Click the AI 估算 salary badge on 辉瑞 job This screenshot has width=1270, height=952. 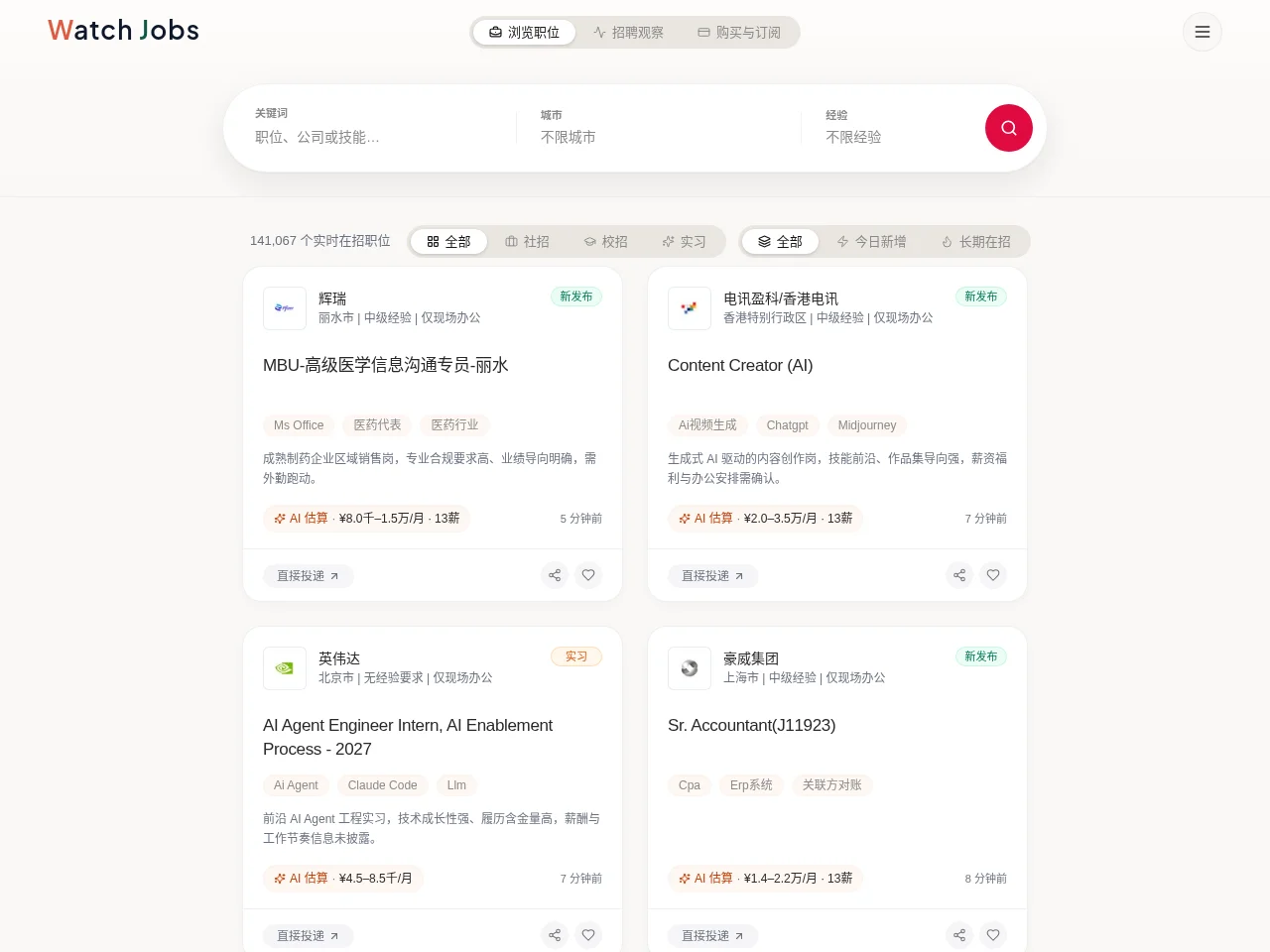click(367, 519)
